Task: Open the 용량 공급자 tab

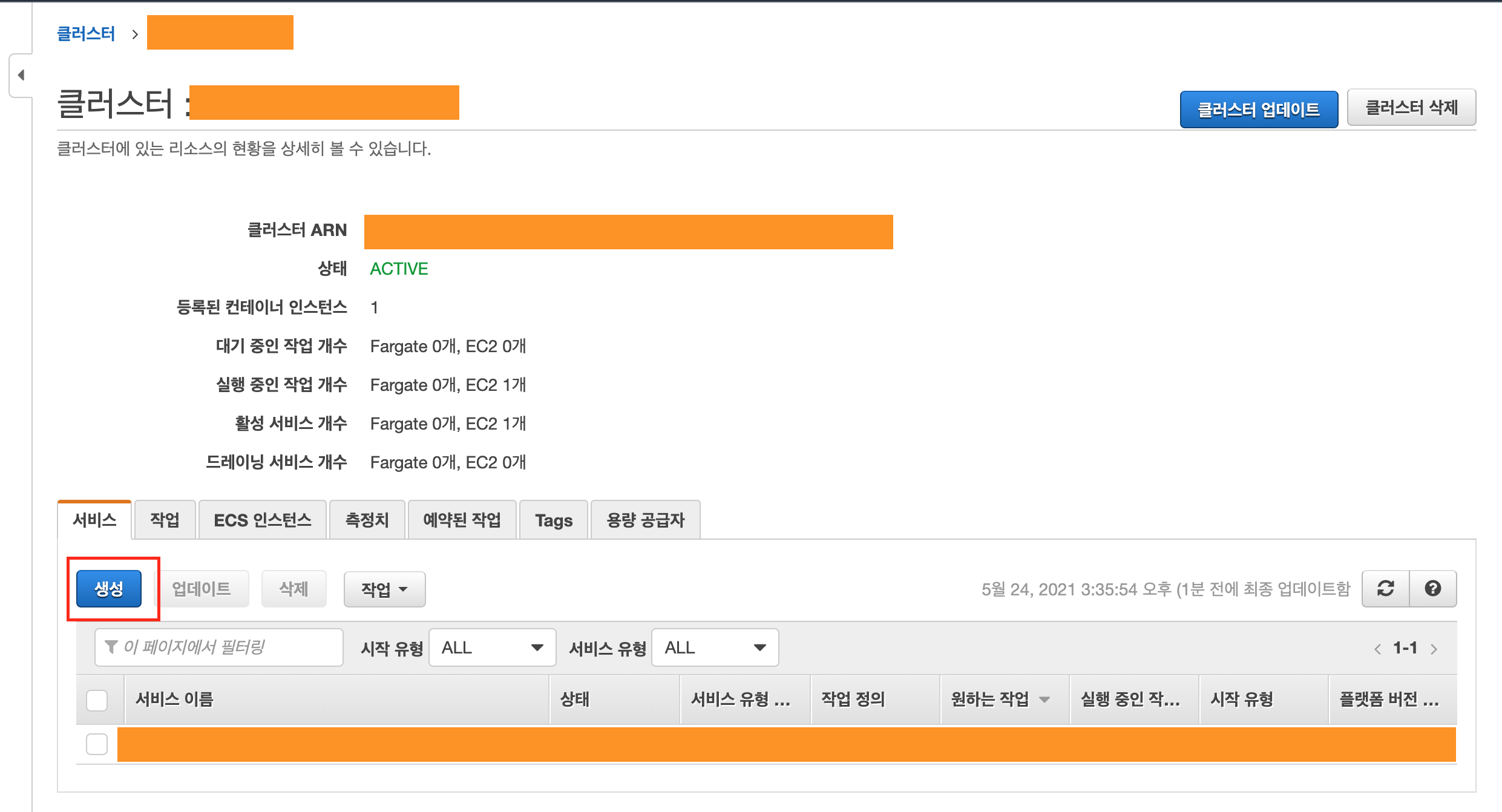Action: click(645, 520)
